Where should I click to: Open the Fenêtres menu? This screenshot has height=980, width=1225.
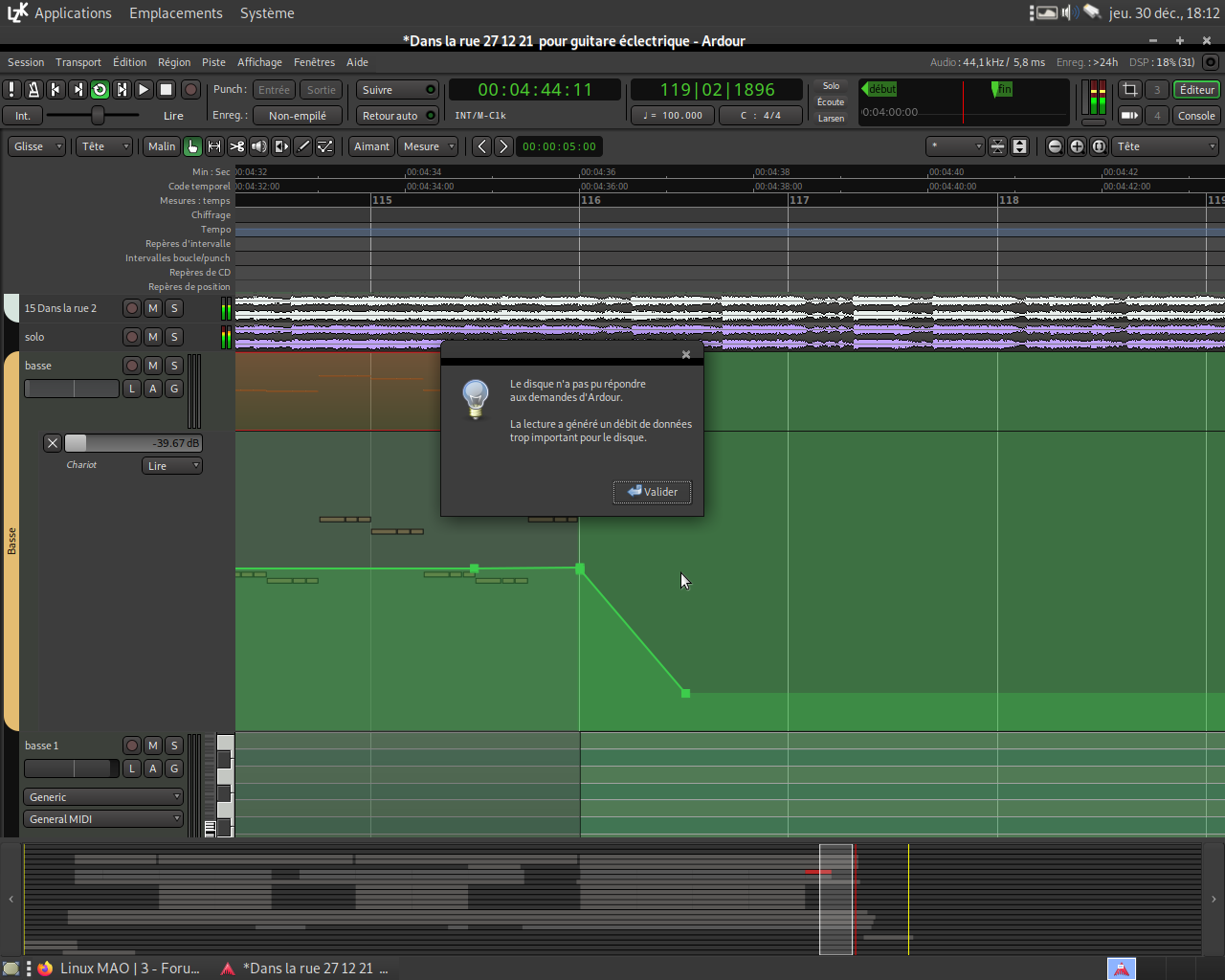pyautogui.click(x=314, y=62)
